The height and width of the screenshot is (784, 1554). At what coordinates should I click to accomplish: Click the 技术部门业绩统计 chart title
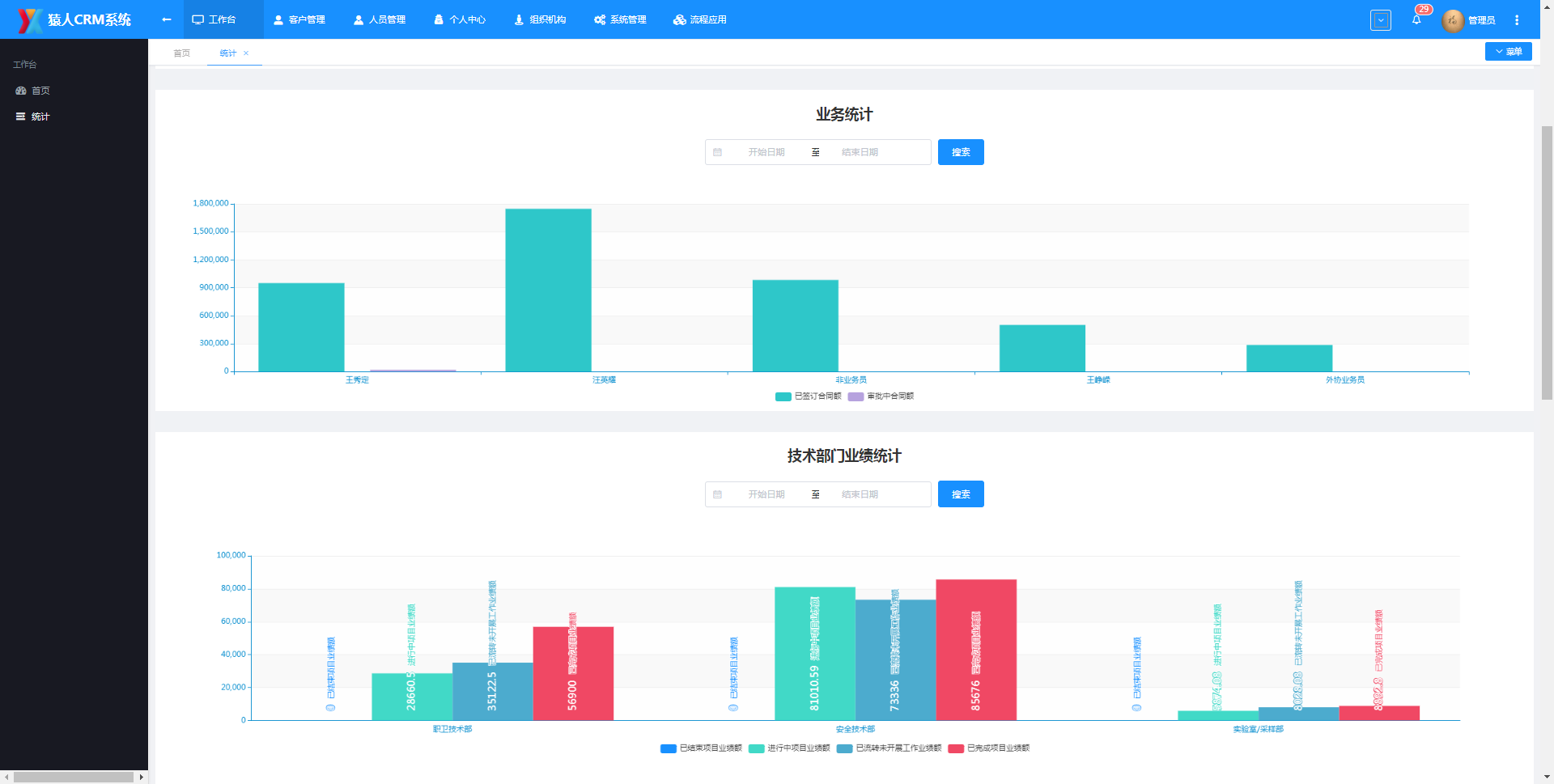point(844,456)
